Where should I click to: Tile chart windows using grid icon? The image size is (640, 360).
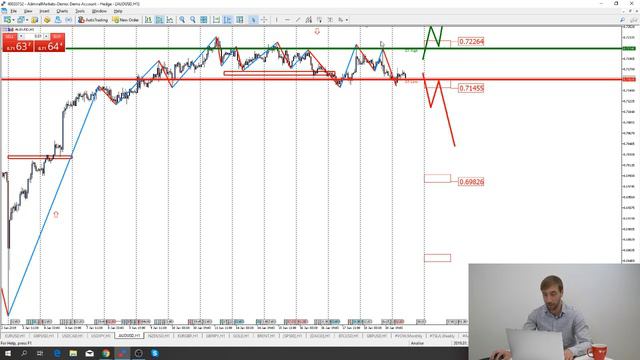(x=204, y=20)
